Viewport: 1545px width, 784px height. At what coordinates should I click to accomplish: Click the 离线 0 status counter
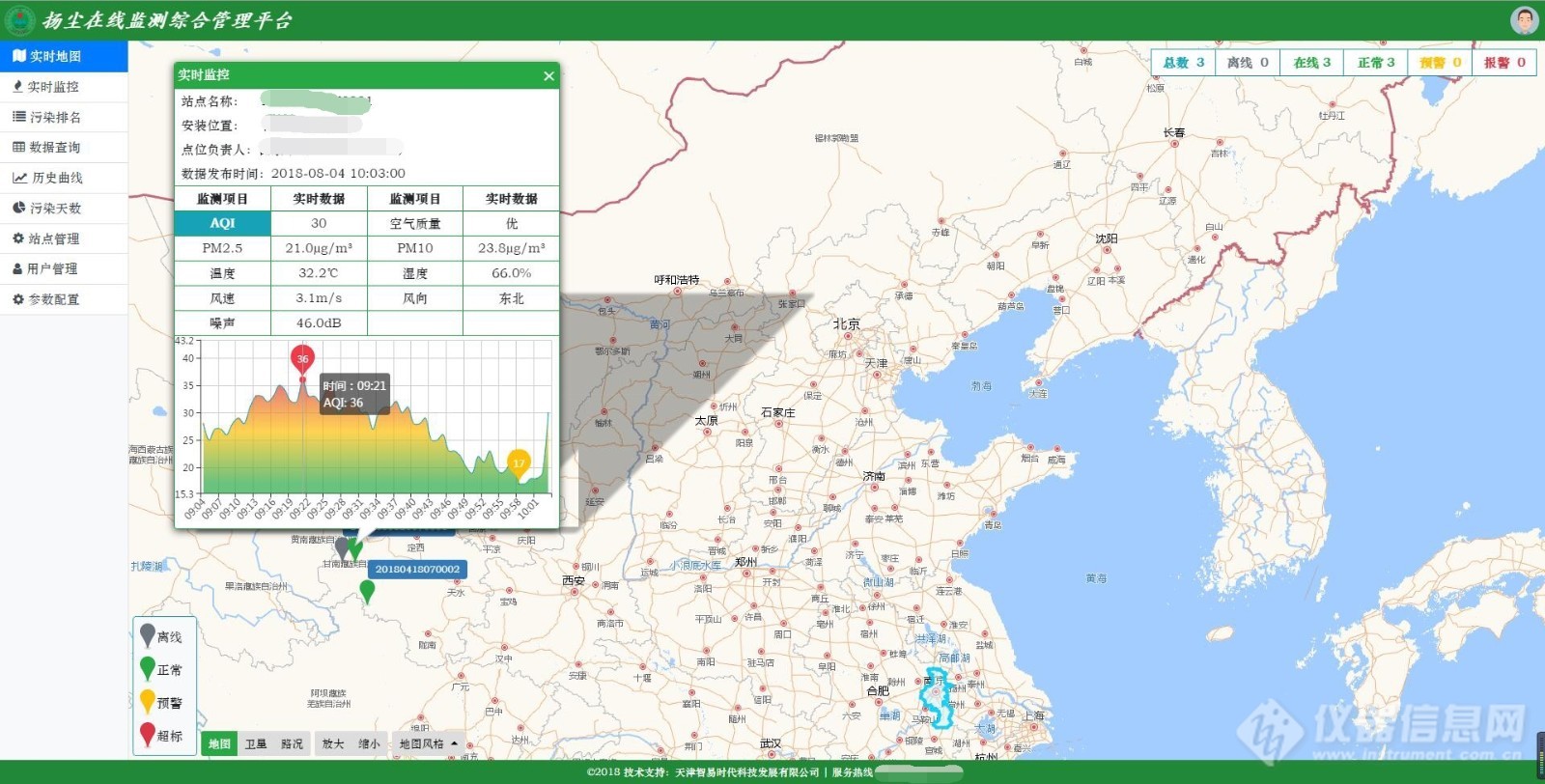(x=1248, y=63)
